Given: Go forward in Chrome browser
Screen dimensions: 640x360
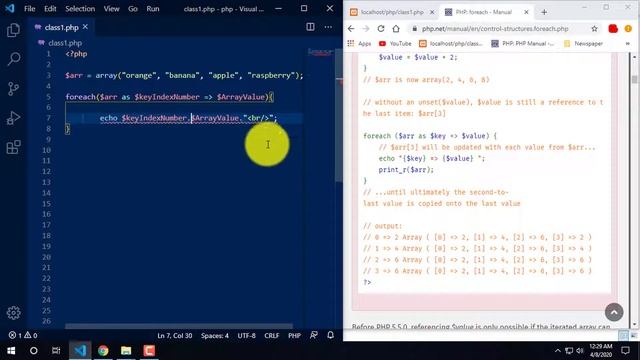Looking at the screenshot, I should [x=366, y=29].
